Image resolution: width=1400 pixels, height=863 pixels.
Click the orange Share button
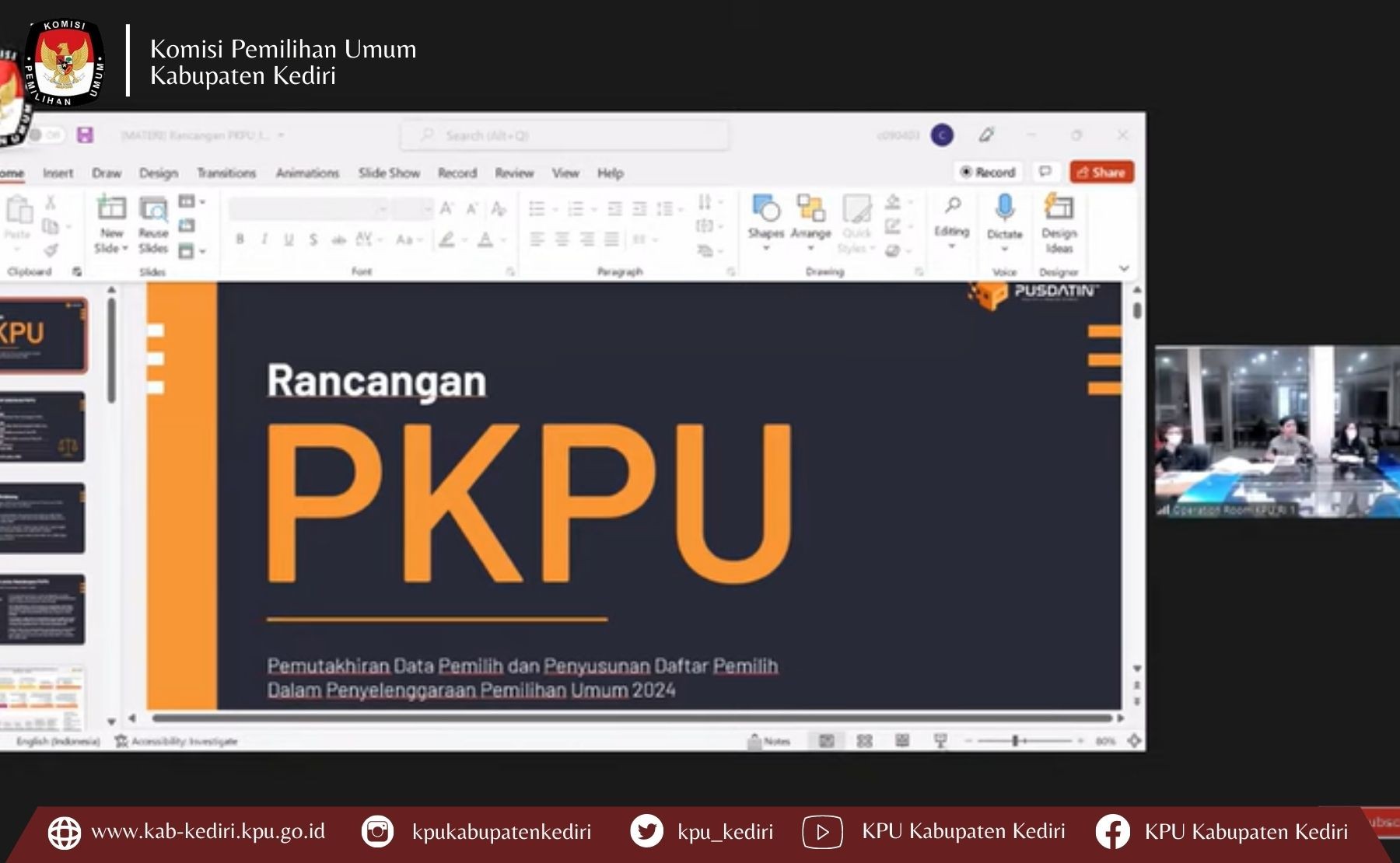coord(1101,172)
